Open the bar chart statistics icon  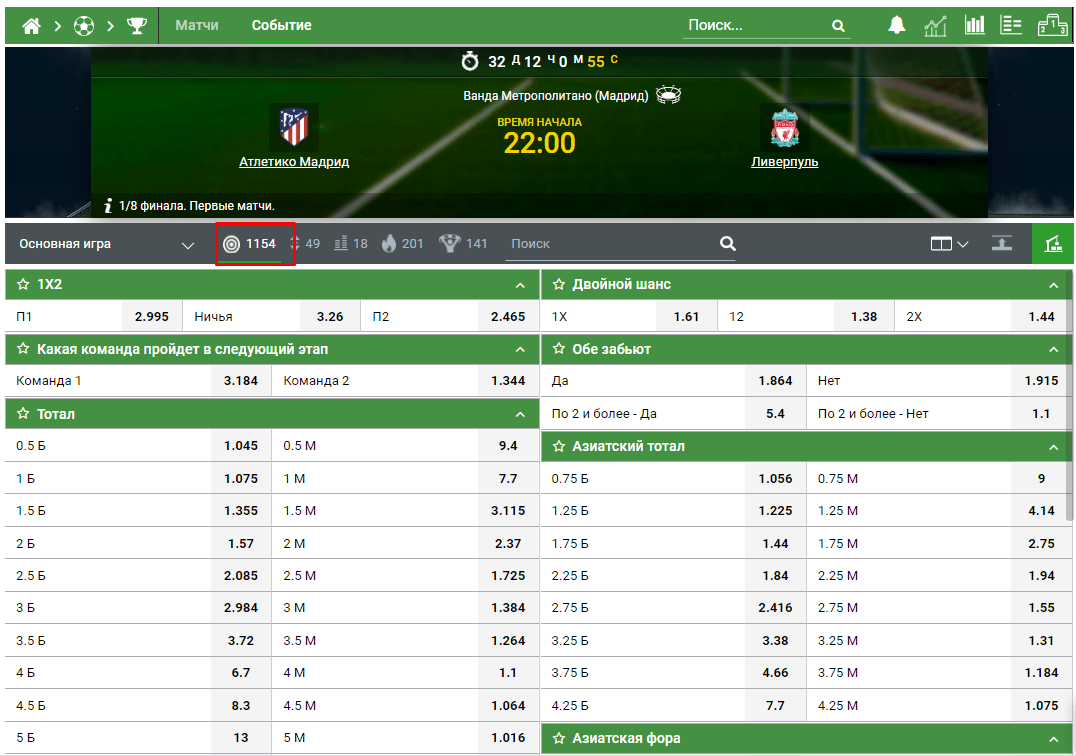click(974, 26)
